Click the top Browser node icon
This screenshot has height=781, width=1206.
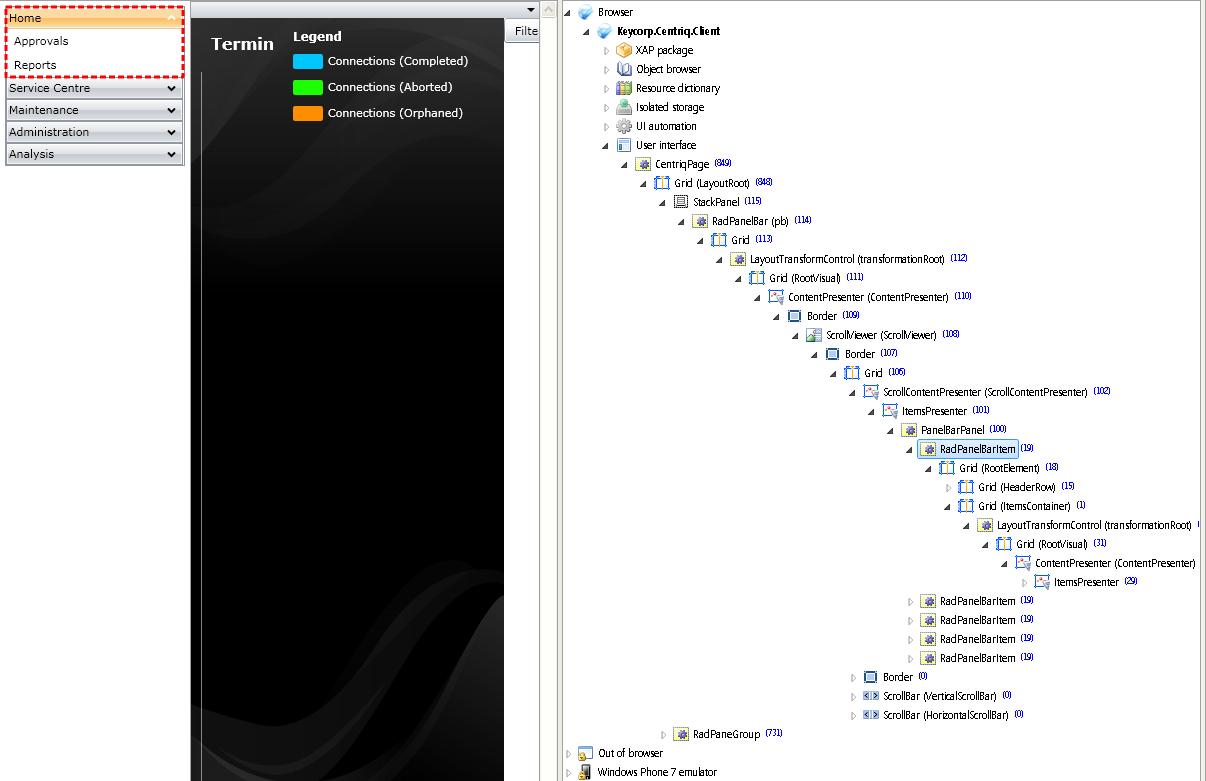point(586,12)
